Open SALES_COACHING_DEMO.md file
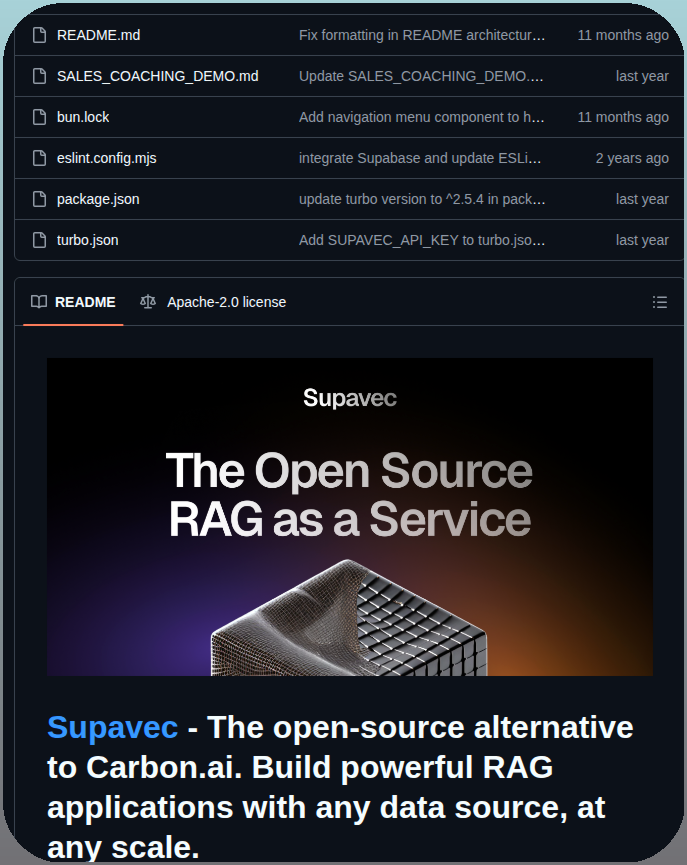Image resolution: width=687 pixels, height=865 pixels. [x=157, y=76]
